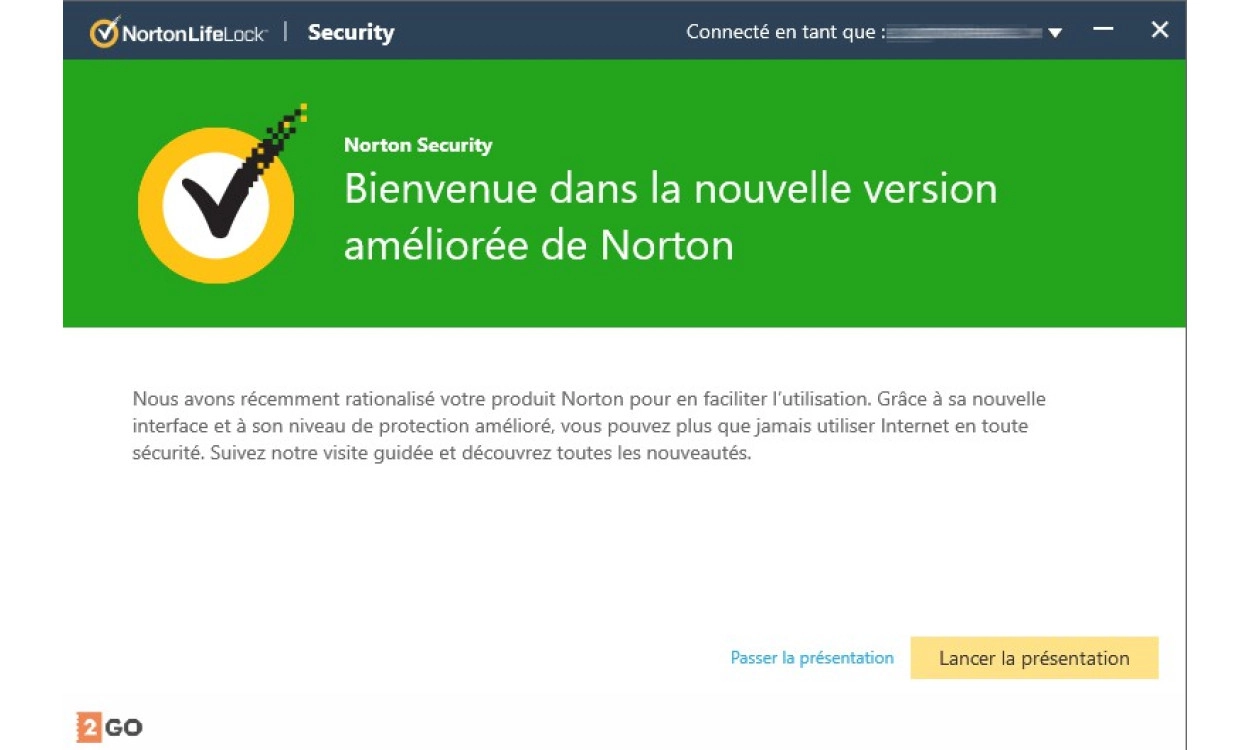Click the description paragraph about the new interface
Viewport: 1250px width, 750px height.
[588, 426]
